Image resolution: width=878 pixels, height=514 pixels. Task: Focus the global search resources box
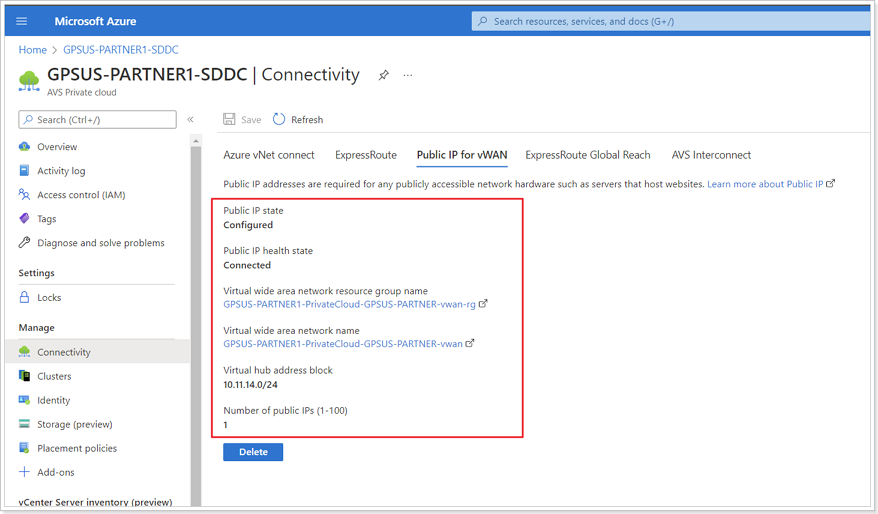[671, 21]
